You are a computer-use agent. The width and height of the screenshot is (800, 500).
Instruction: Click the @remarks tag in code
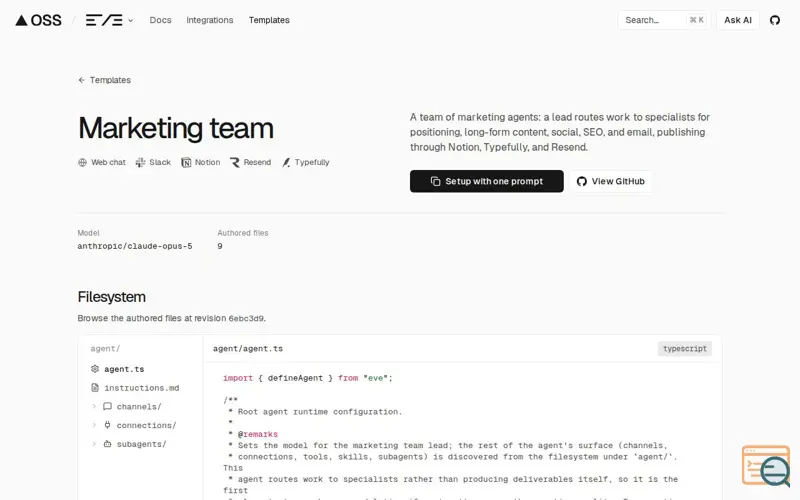tap(258, 434)
